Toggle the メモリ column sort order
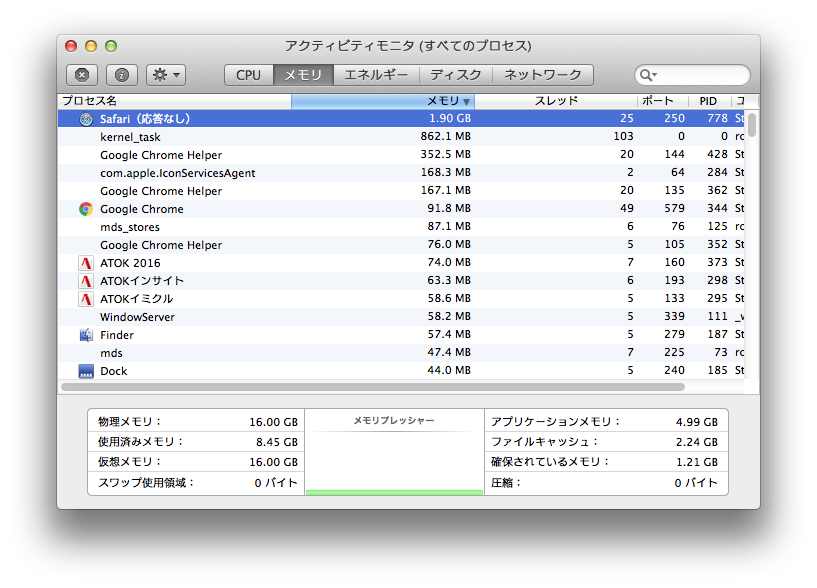 383,101
